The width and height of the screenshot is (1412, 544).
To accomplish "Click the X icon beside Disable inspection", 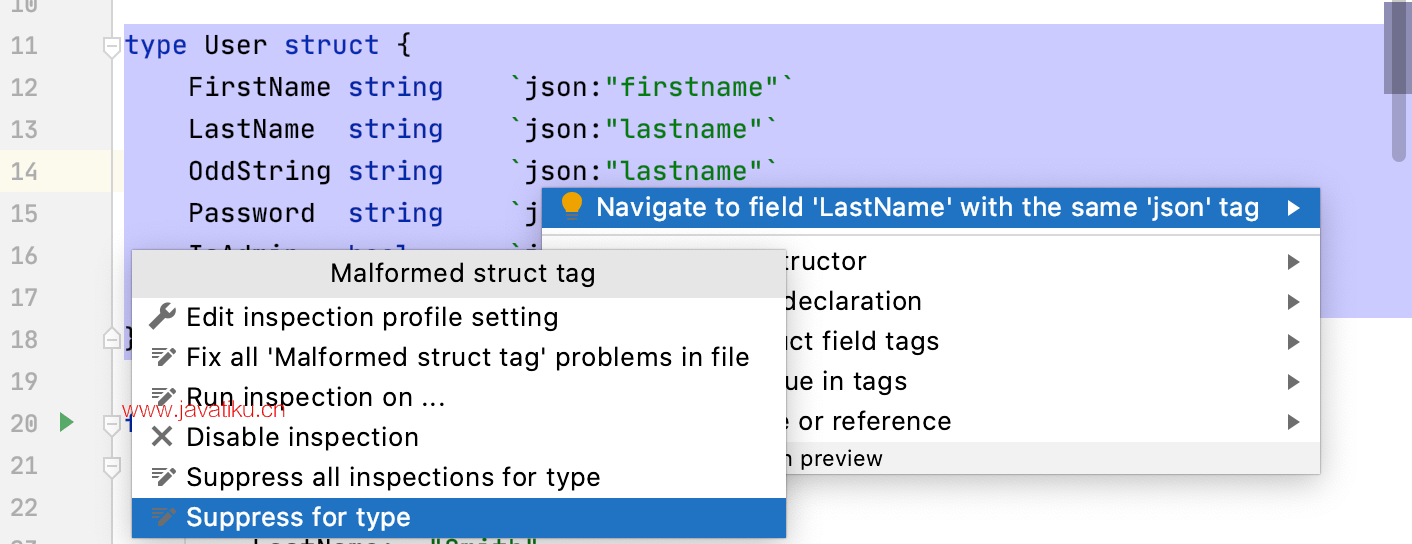I will click(x=162, y=438).
